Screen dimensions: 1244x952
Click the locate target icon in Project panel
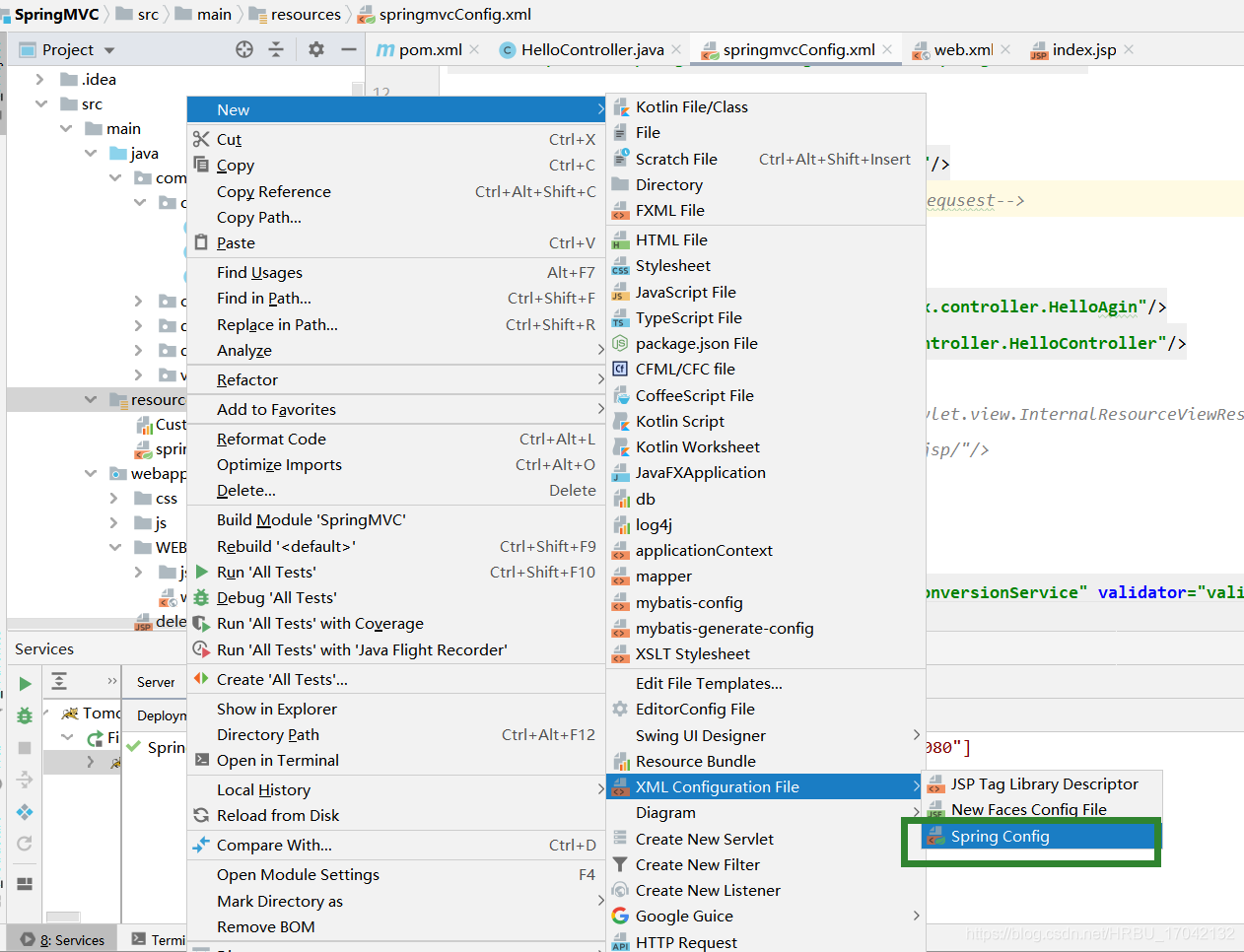pos(244,49)
